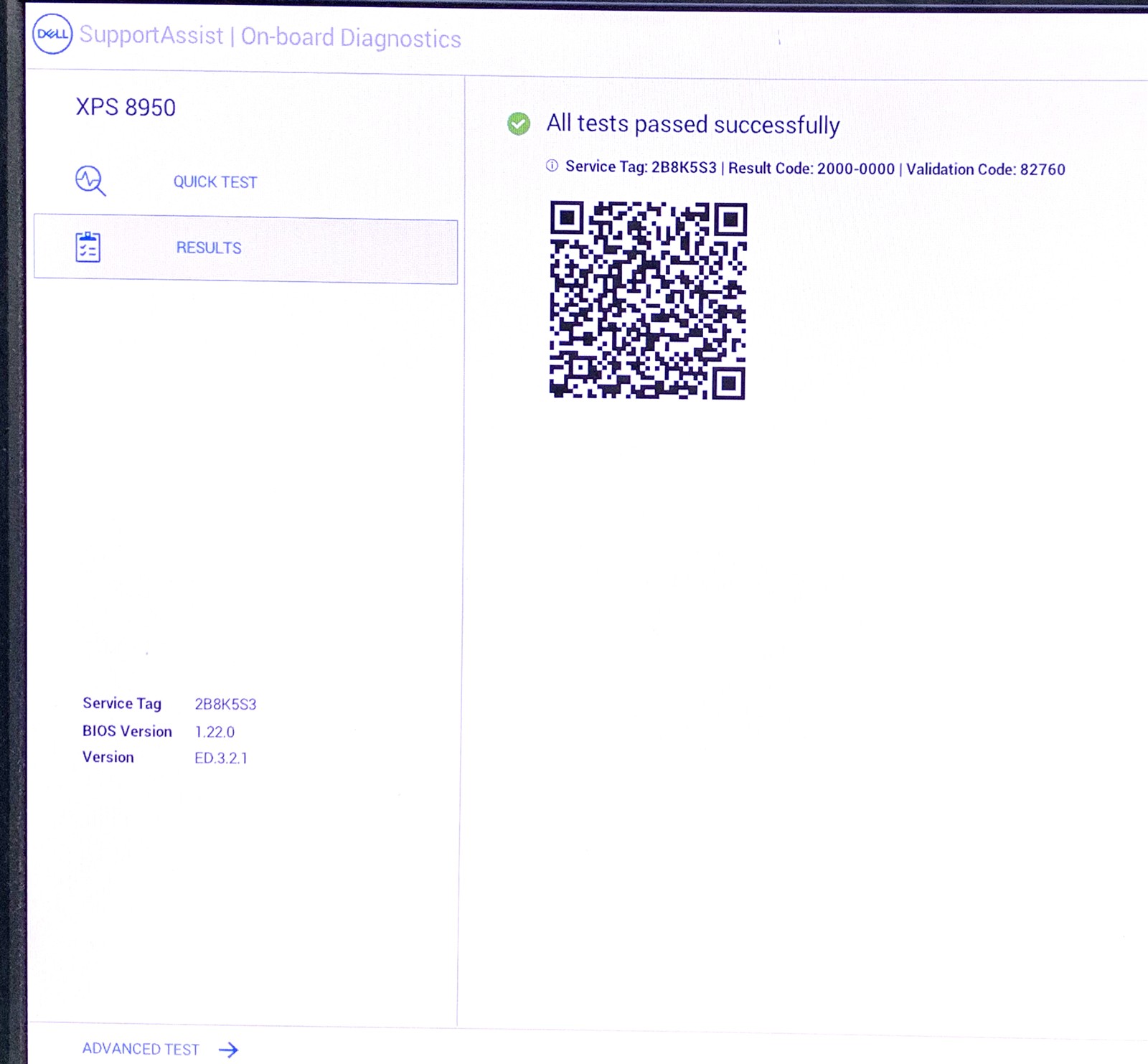This screenshot has width=1148, height=1064.
Task: Click the SupportAssist On-board Diagnostics title
Action: pos(270,37)
